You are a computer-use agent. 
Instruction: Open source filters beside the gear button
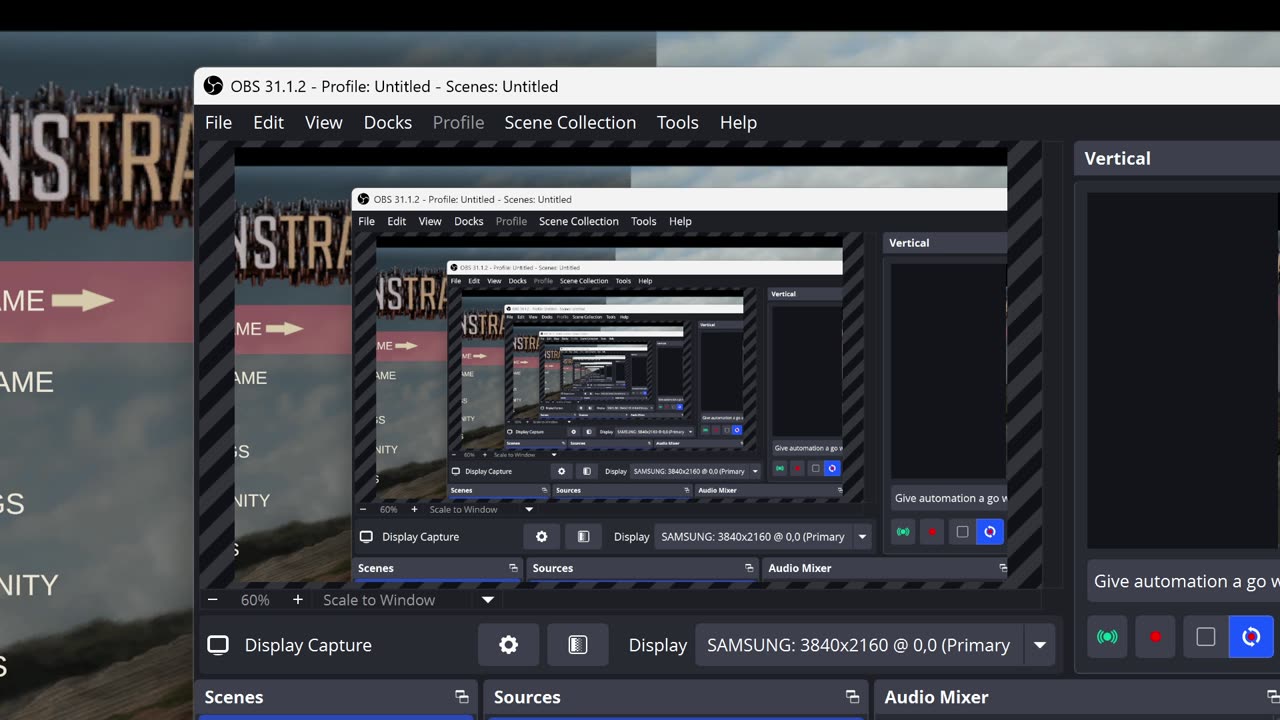click(578, 645)
